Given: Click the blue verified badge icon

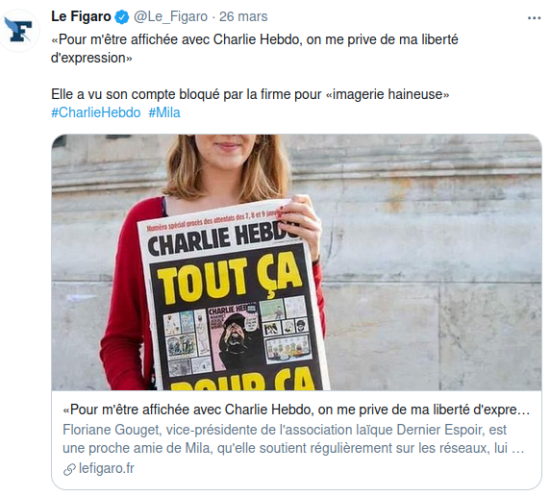Looking at the screenshot, I should (x=122, y=17).
